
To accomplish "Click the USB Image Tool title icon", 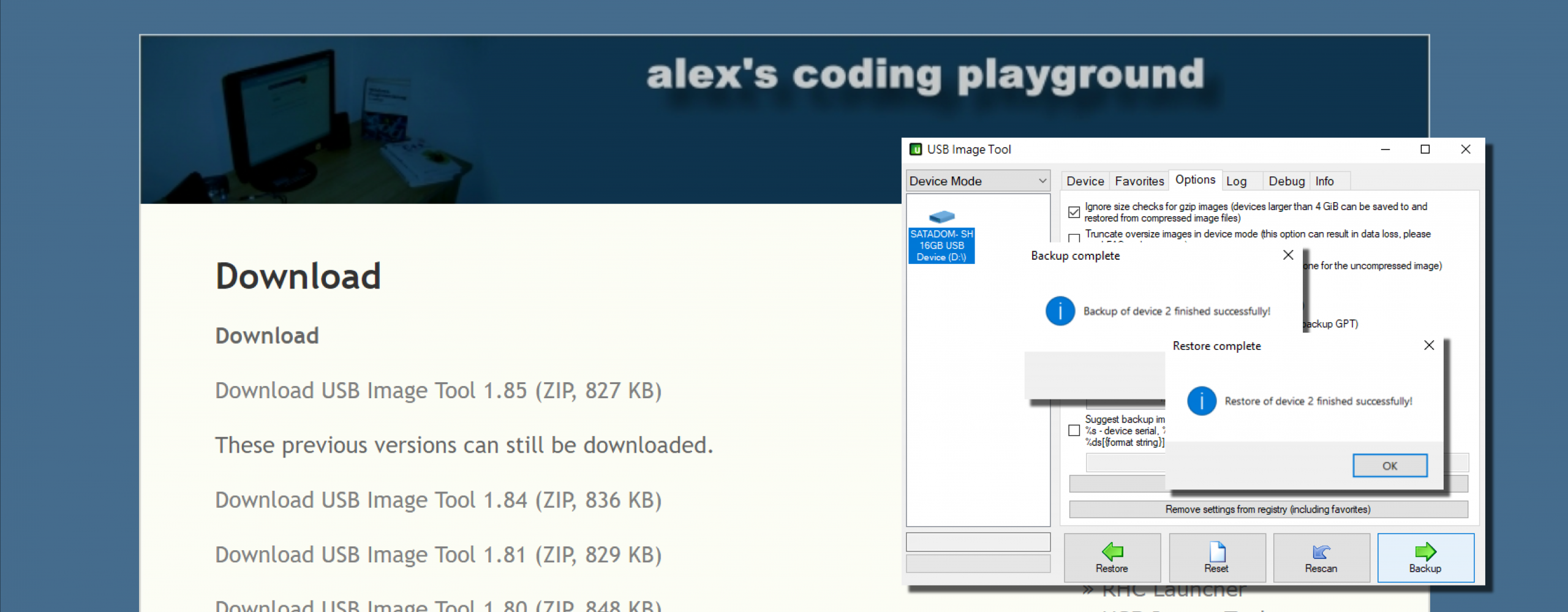I will (x=916, y=149).
